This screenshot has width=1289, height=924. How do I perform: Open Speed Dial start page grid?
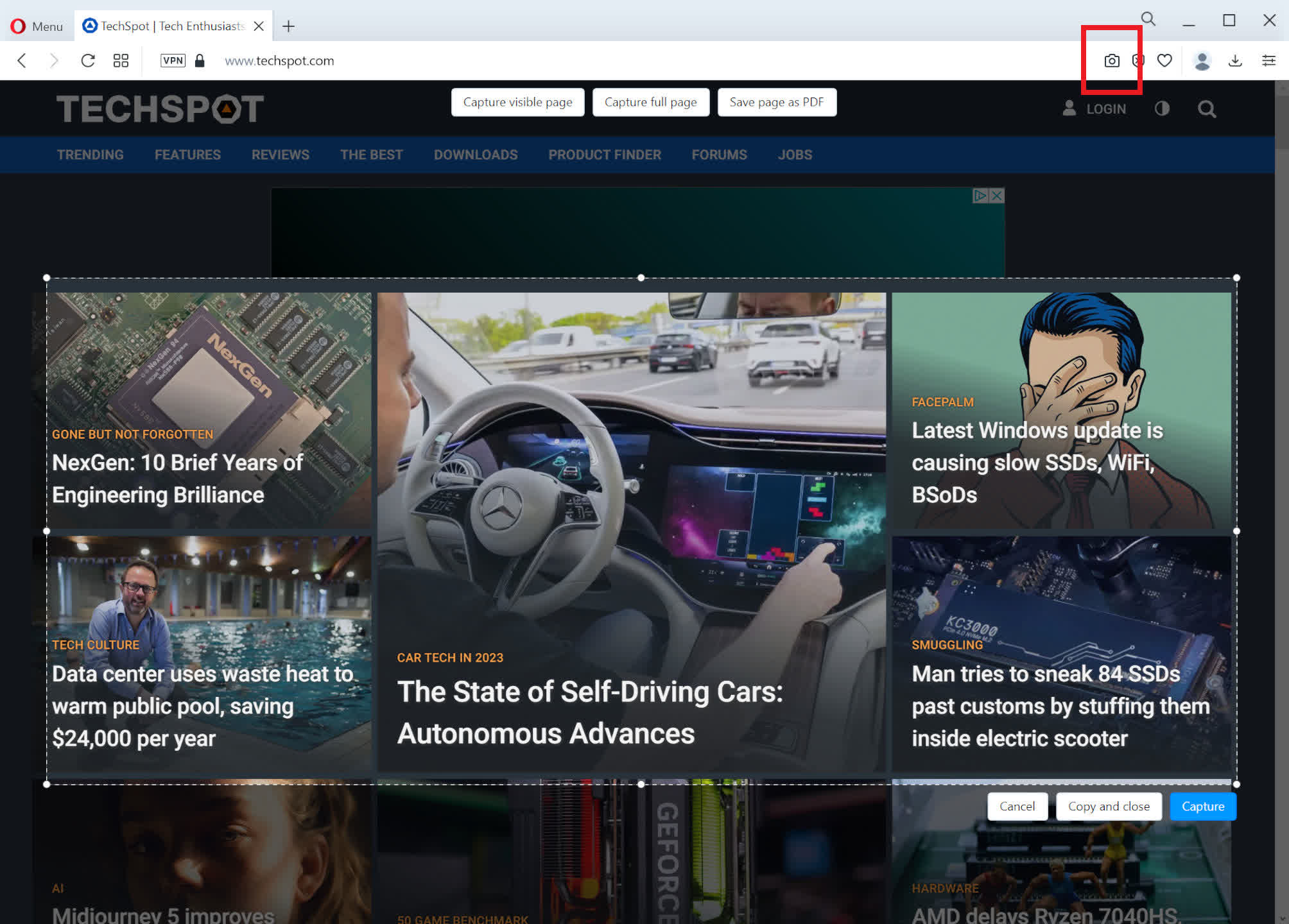tap(121, 60)
